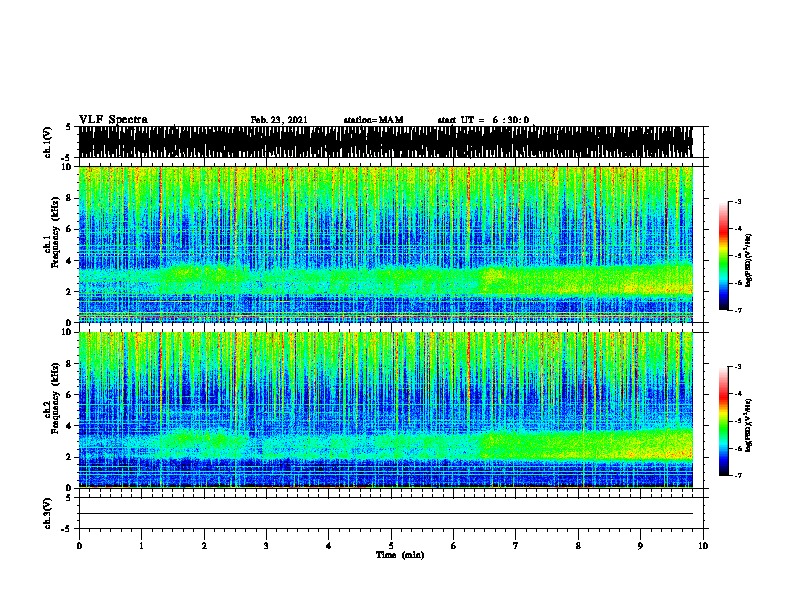
Task: Click time axis tick label "1"
Action: (141, 546)
